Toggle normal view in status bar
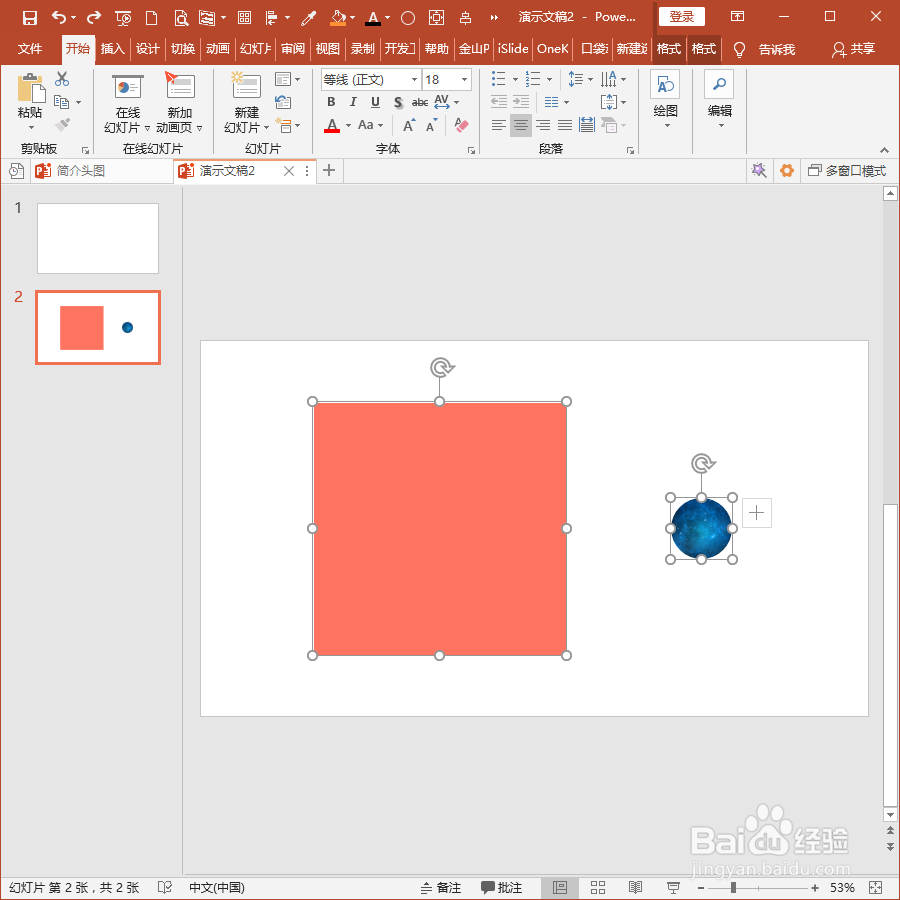The width and height of the screenshot is (900, 900). tap(560, 887)
